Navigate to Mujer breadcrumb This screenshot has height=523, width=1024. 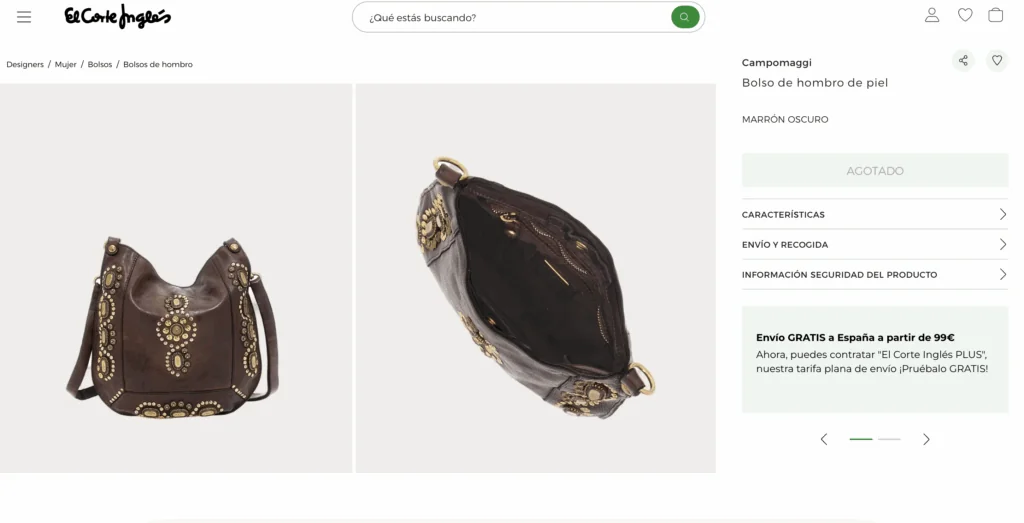tap(66, 65)
